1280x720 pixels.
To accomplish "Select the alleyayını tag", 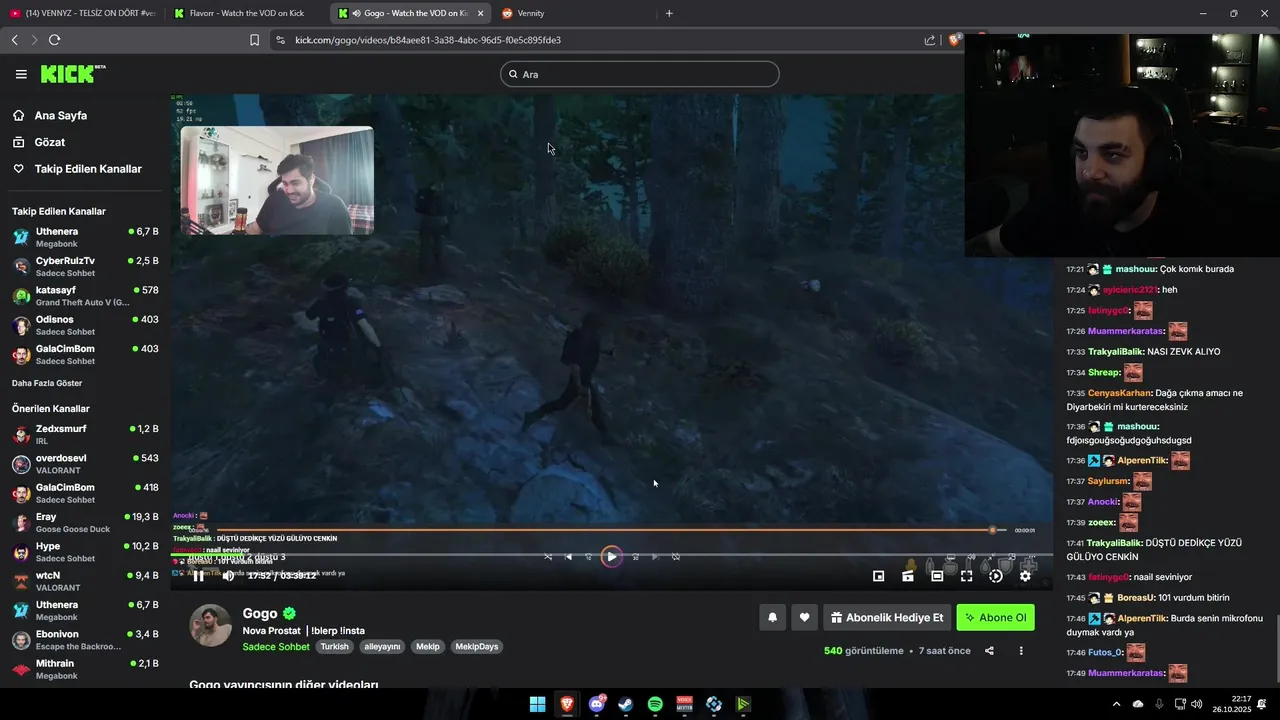I will point(381,646).
